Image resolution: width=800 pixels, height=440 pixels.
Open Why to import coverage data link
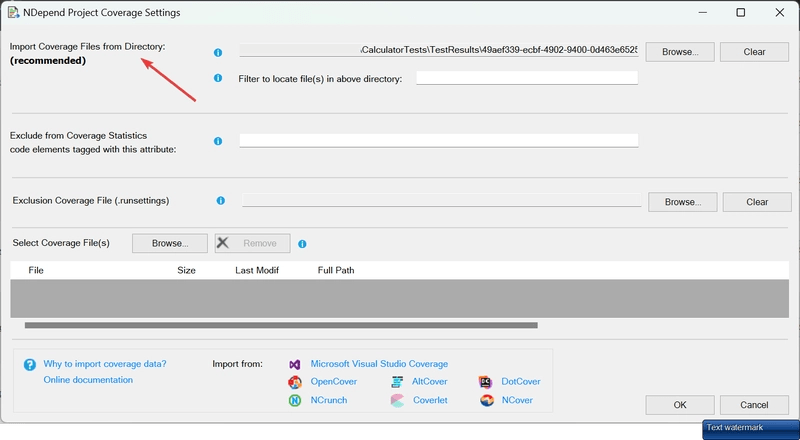[105, 364]
